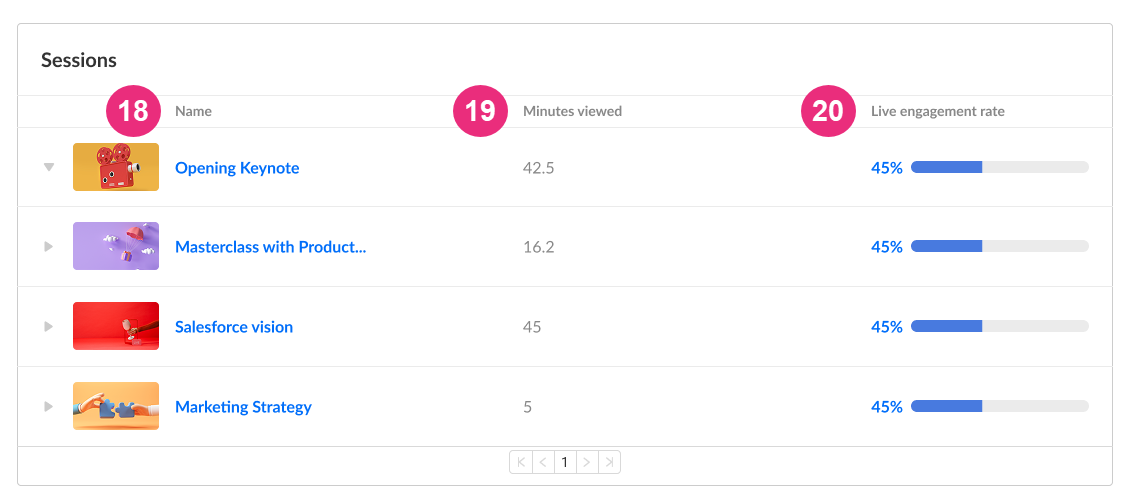
Task: Click the purple Masterclass thumbnail
Action: [116, 246]
